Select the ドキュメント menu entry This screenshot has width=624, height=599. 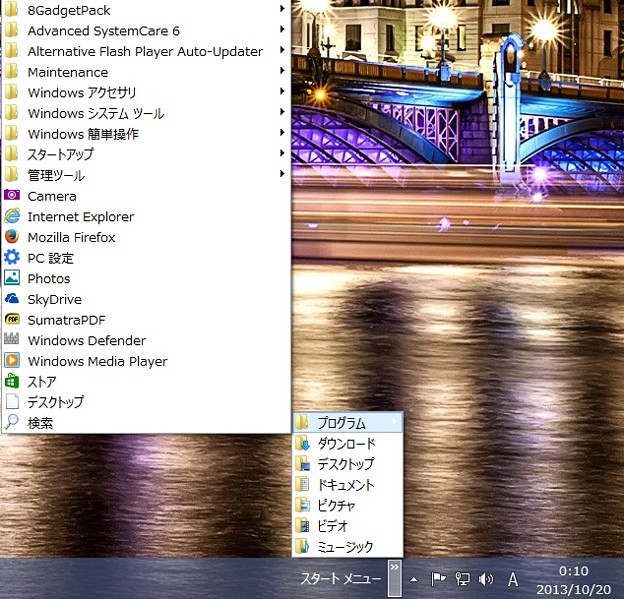tap(348, 484)
